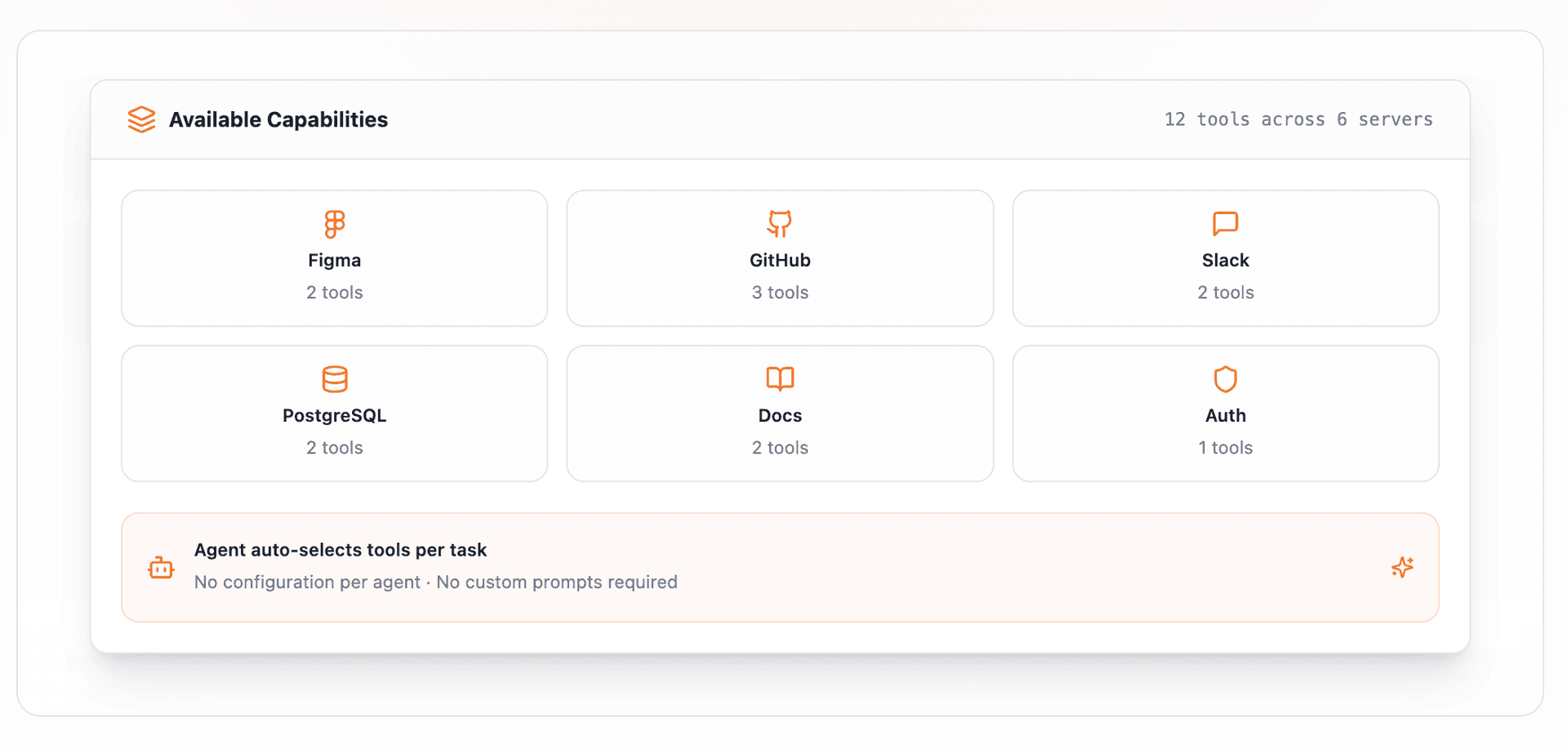1568x751 pixels.
Task: Click the robot icon in the banner
Action: coord(161,566)
